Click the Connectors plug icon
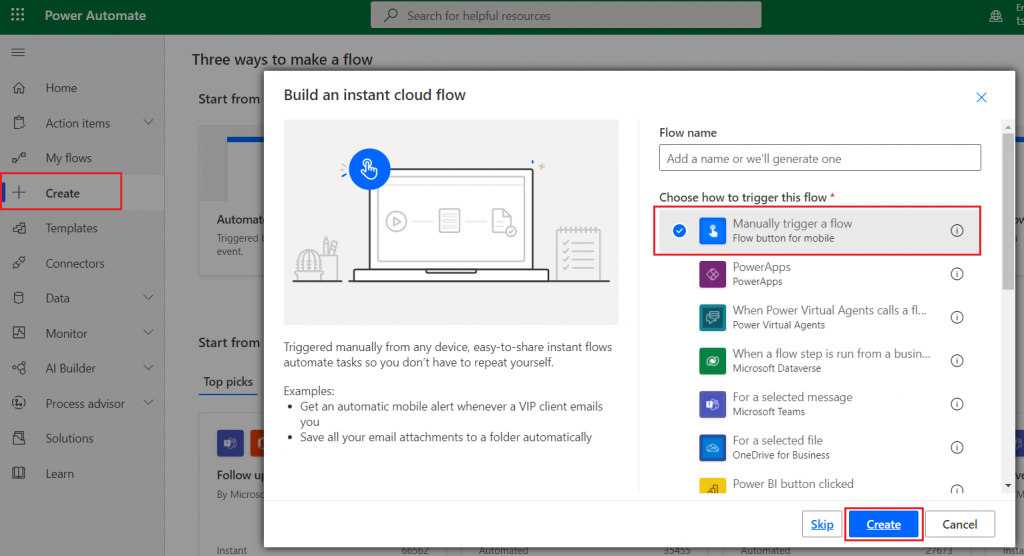1024x556 pixels. pyautogui.click(x=19, y=263)
